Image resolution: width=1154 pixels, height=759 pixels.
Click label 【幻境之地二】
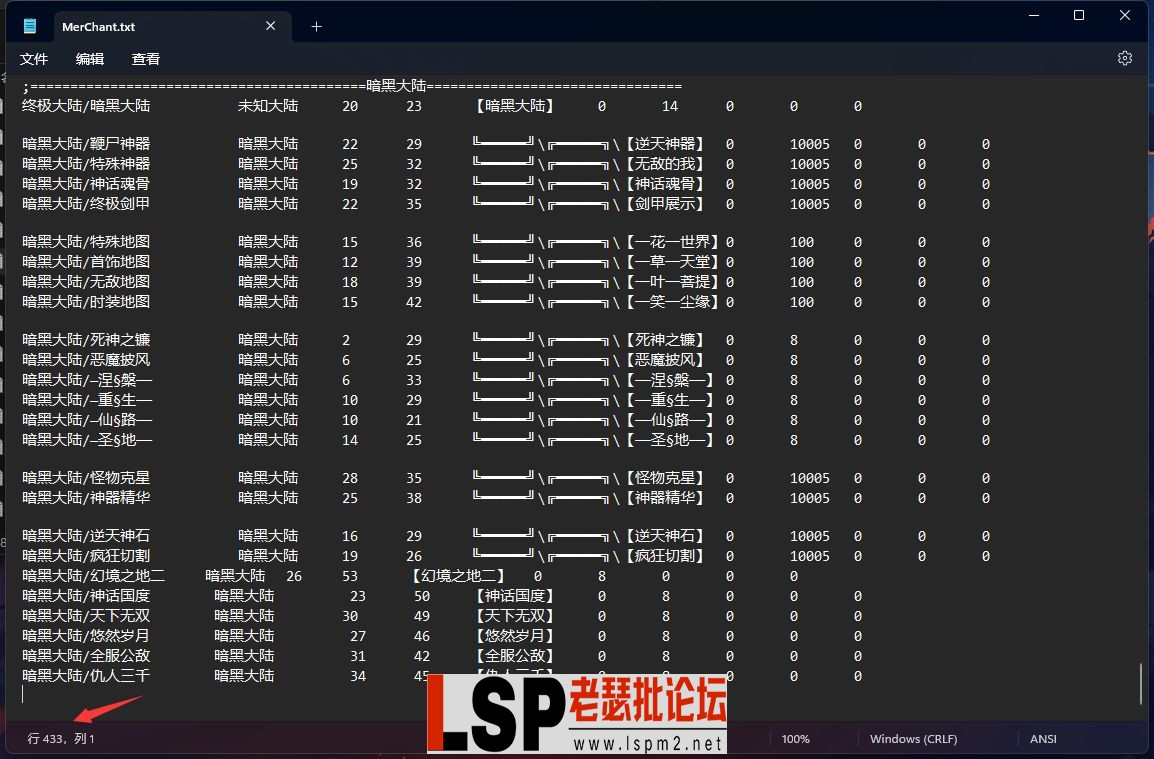(459, 576)
